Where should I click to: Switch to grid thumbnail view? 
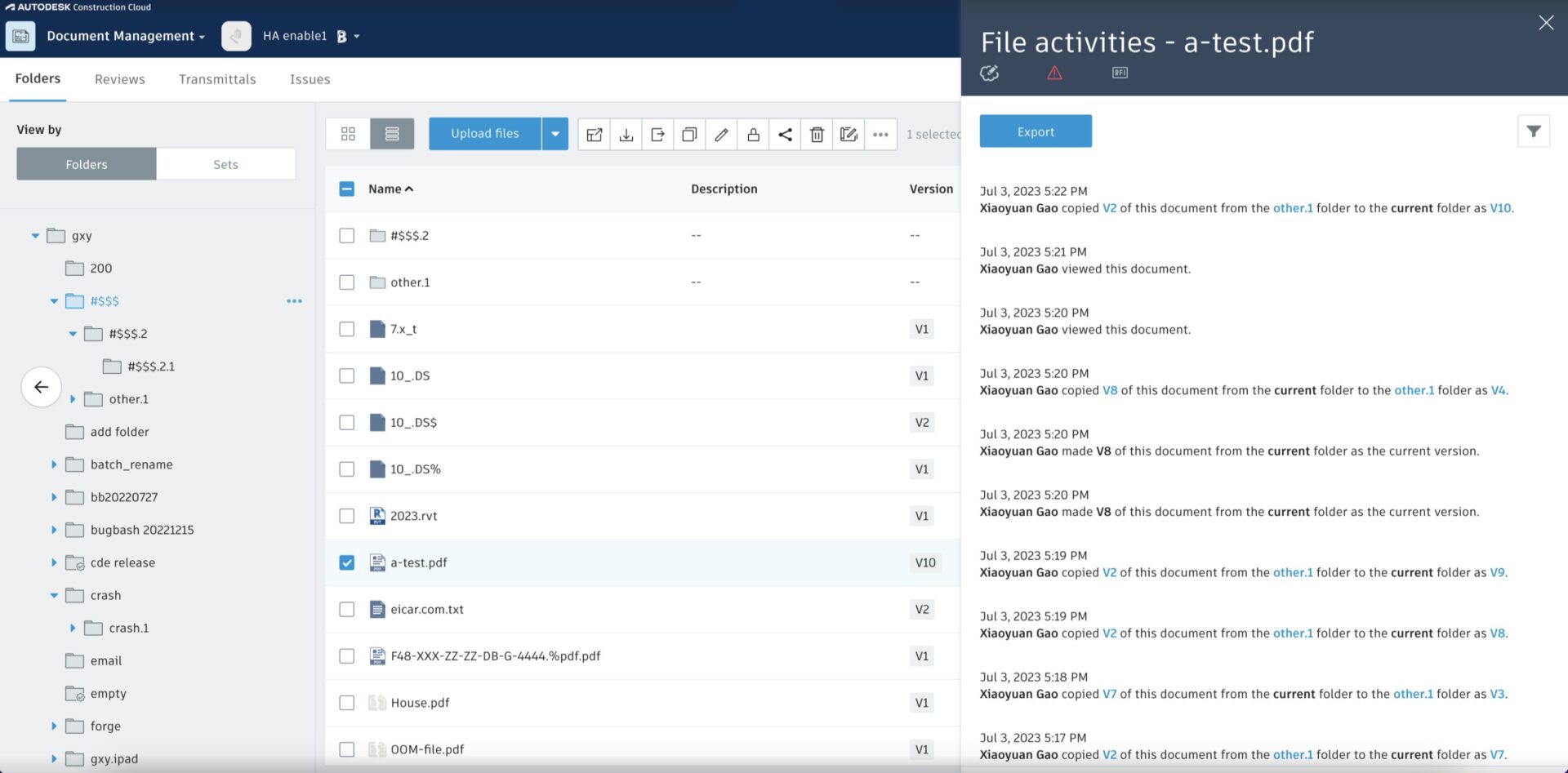click(x=348, y=134)
